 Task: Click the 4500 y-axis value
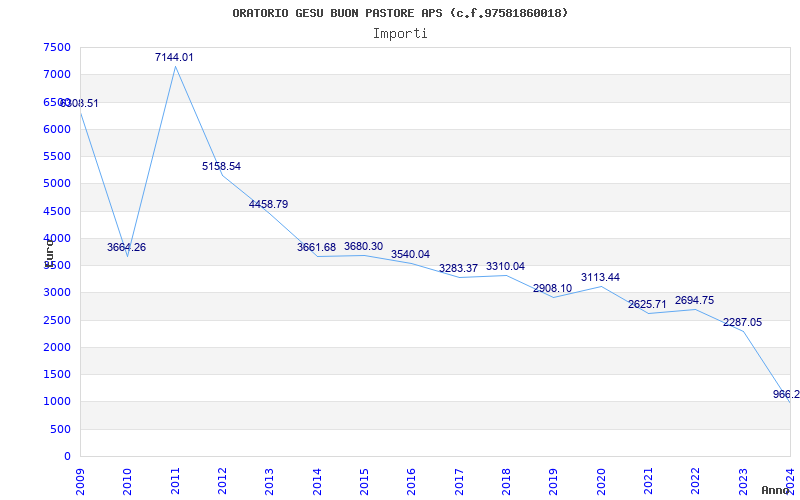(57, 211)
